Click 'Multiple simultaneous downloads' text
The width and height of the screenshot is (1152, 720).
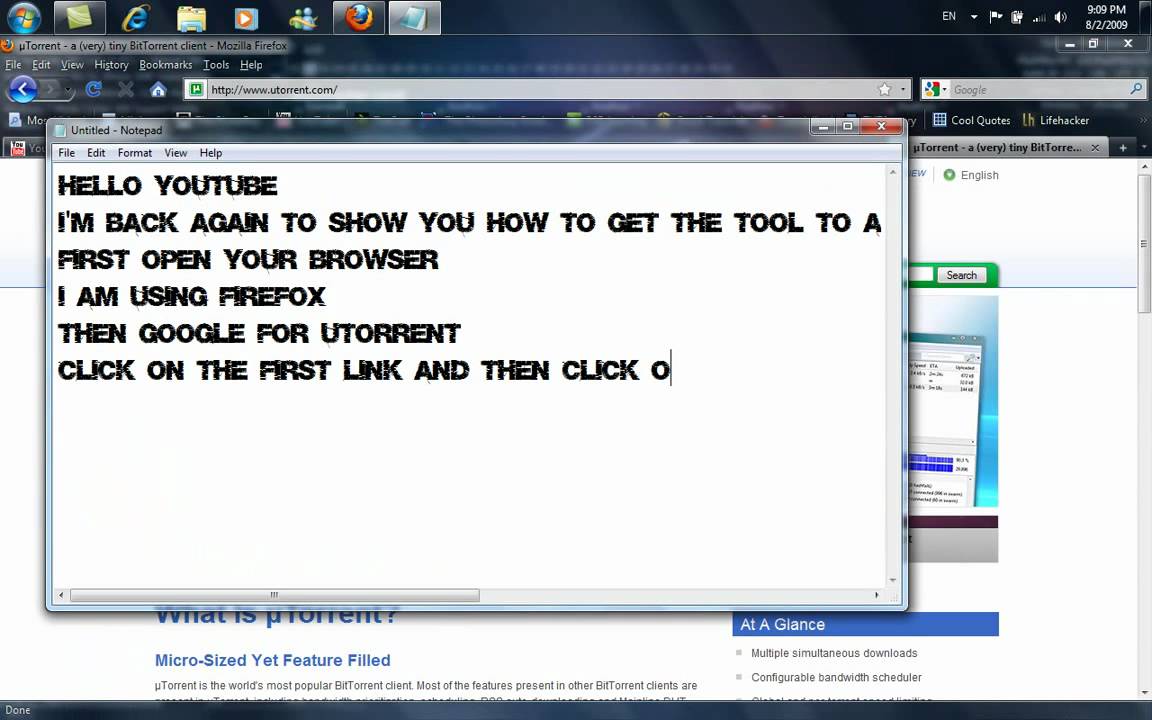[834, 653]
